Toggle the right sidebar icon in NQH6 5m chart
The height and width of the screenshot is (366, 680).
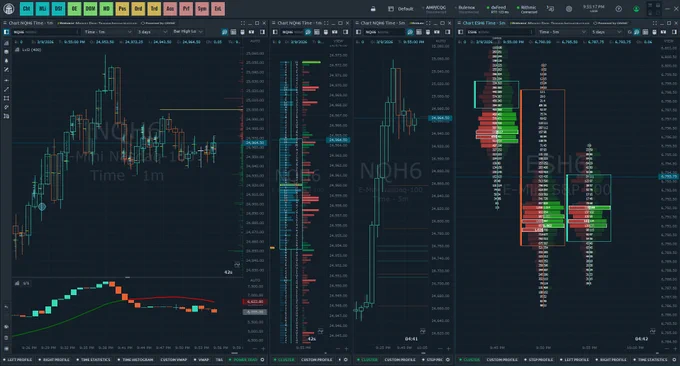(448, 32)
